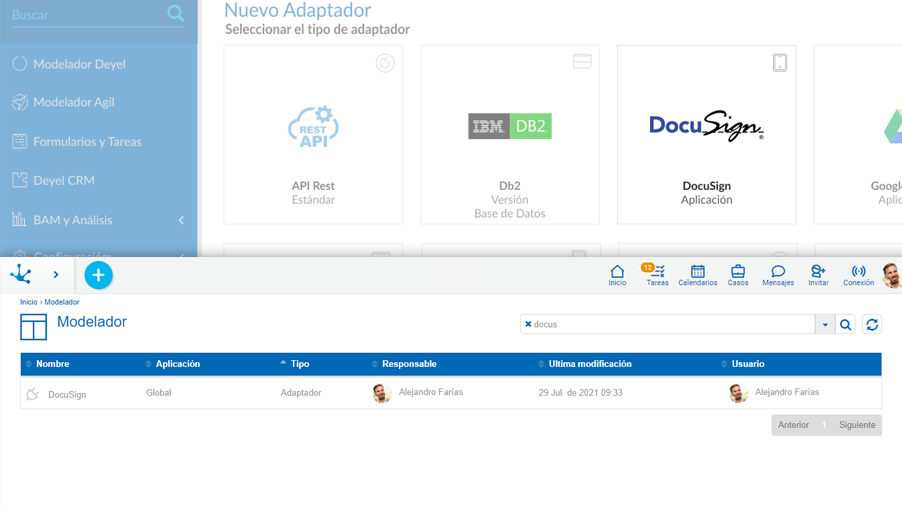Expand BAM y Análisis chevron
Viewport: 902px width, 508px height.
(181, 220)
